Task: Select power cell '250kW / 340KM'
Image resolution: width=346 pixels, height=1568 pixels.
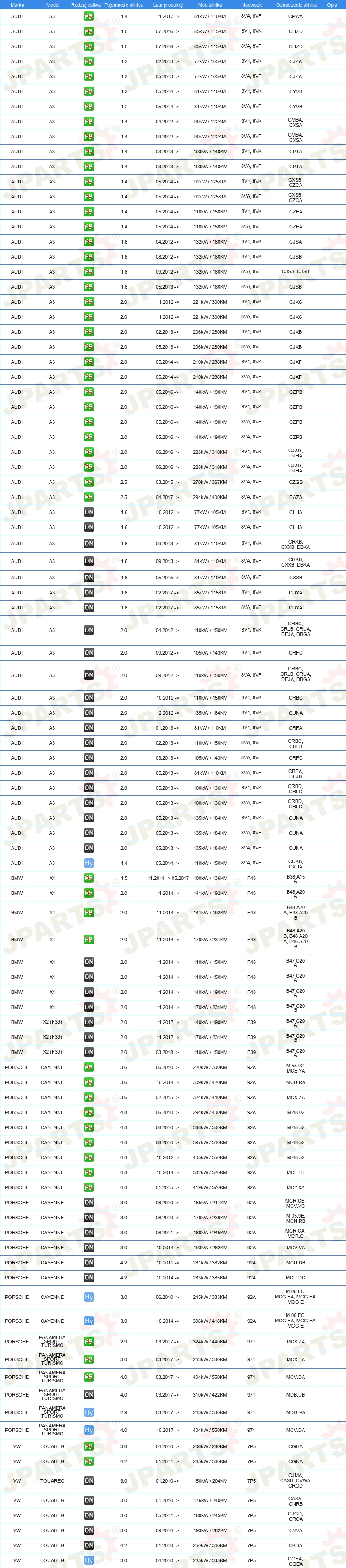Action: pos(210,1545)
